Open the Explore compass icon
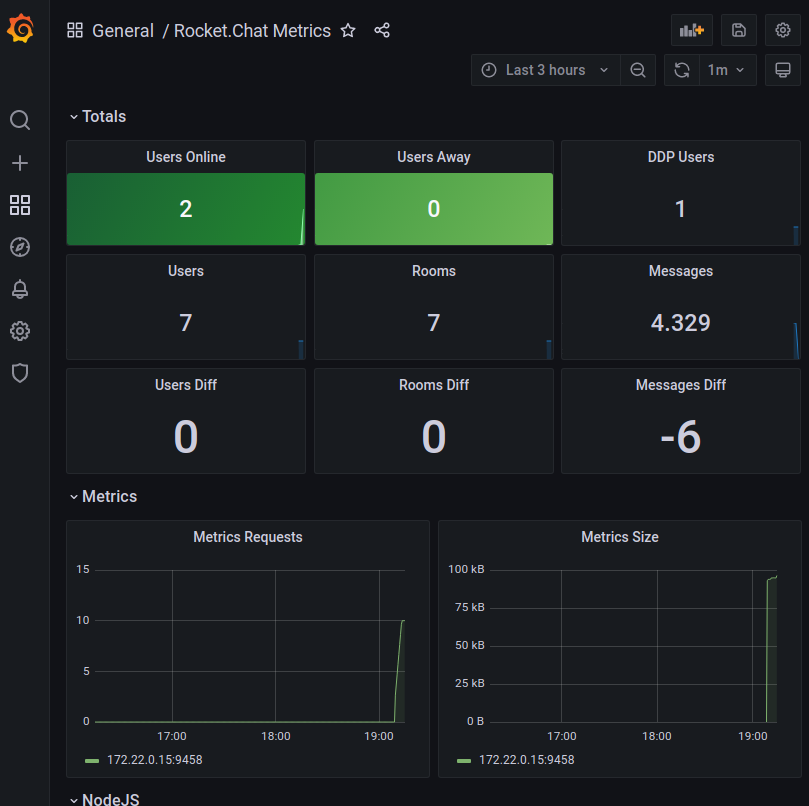This screenshot has height=806, width=809. point(20,247)
